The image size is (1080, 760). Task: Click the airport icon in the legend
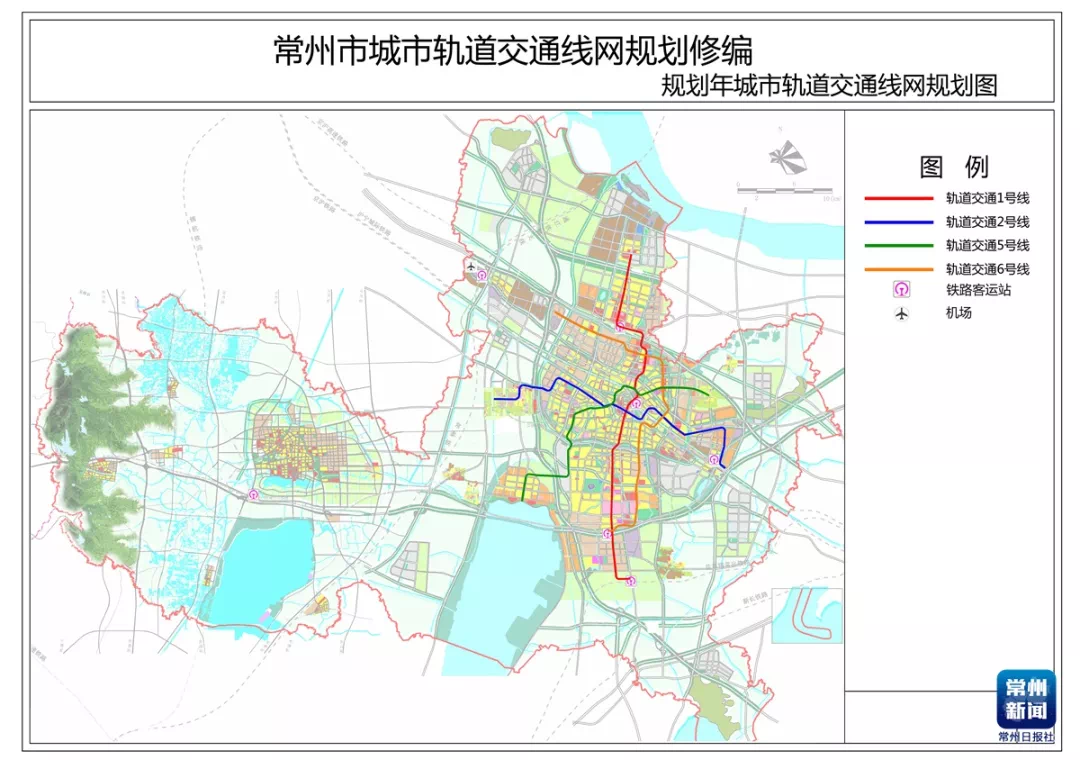click(x=902, y=314)
